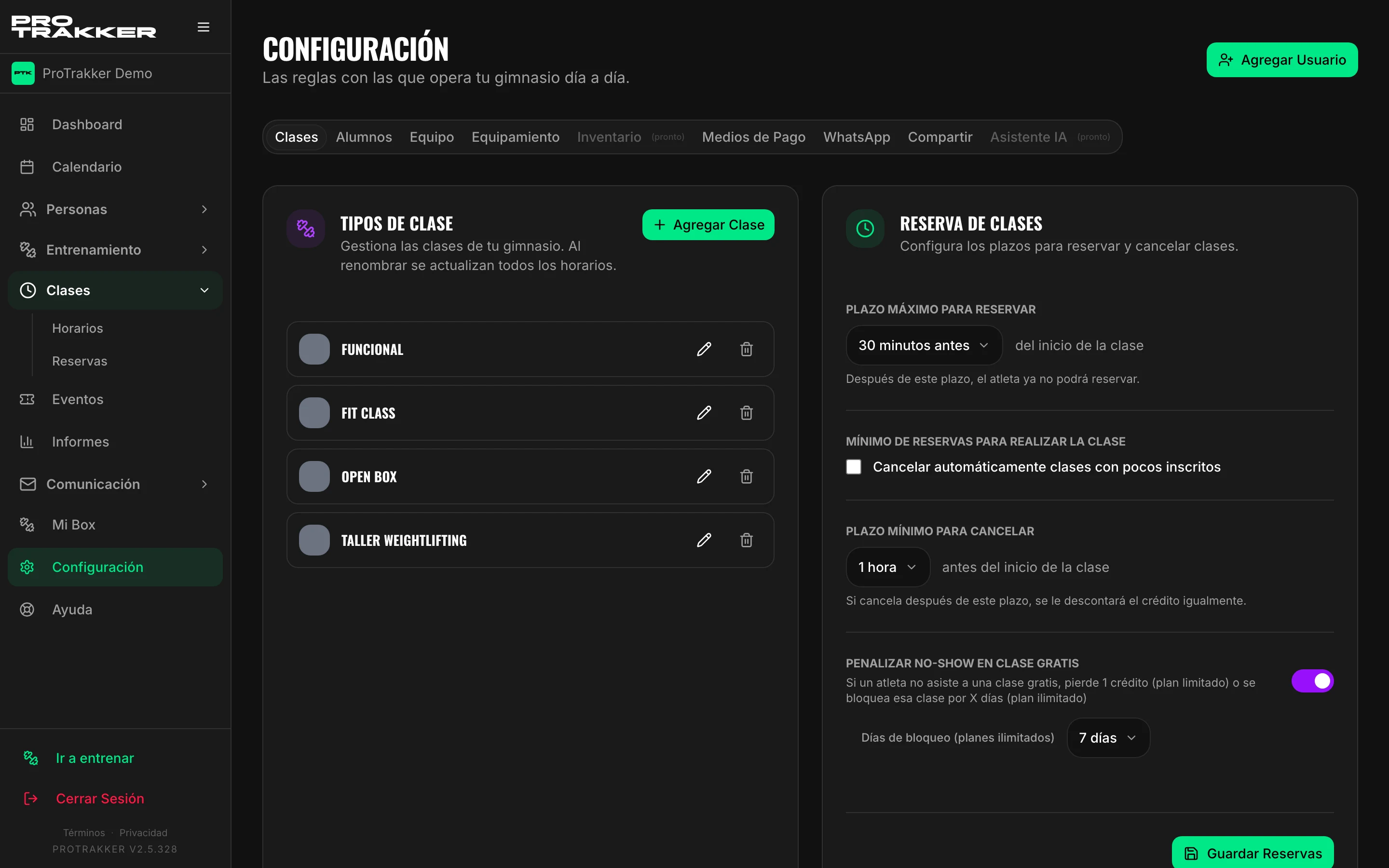Open Informes reports section
Screen dimensions: 1389x868
(115, 442)
